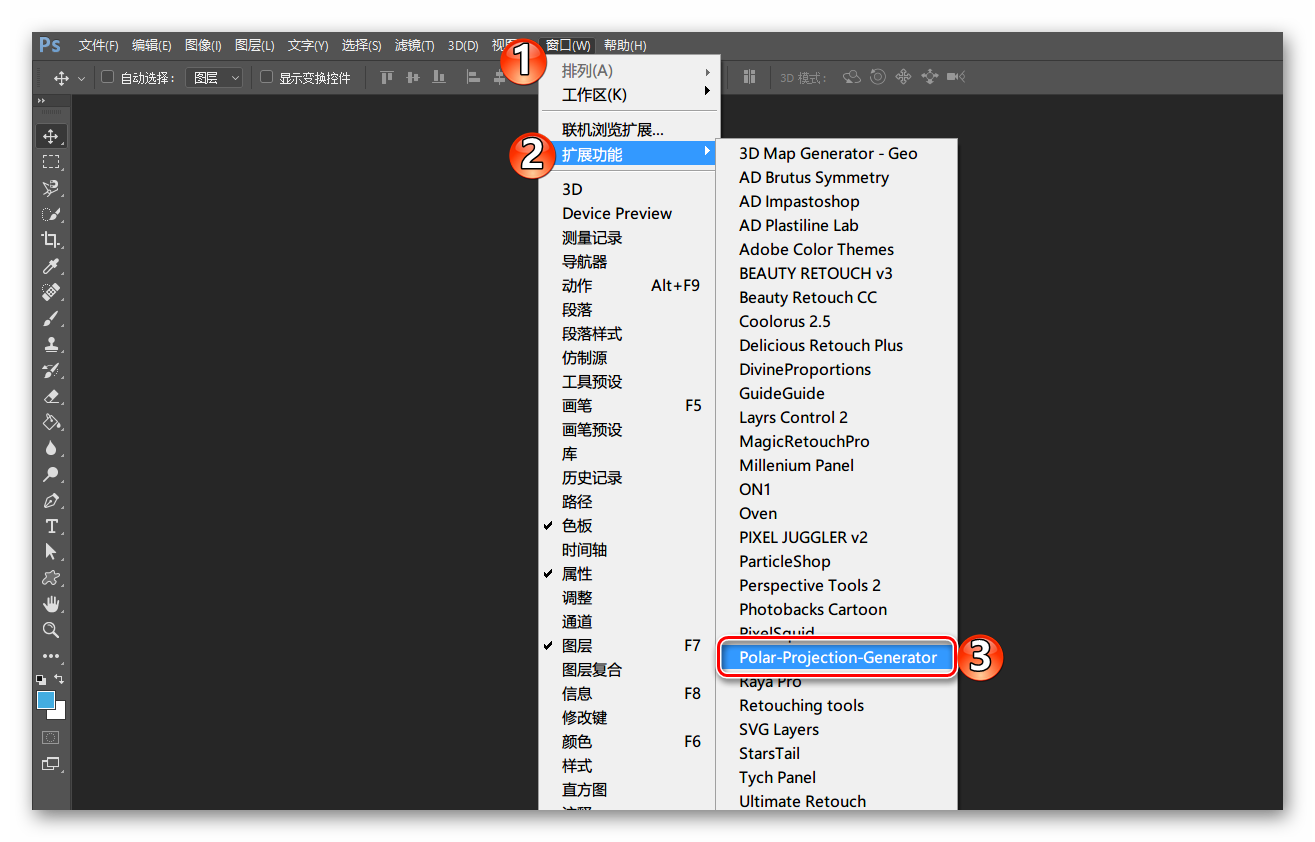Select the Dodge tool
Image resolution: width=1315 pixels, height=842 pixels.
click(51, 474)
